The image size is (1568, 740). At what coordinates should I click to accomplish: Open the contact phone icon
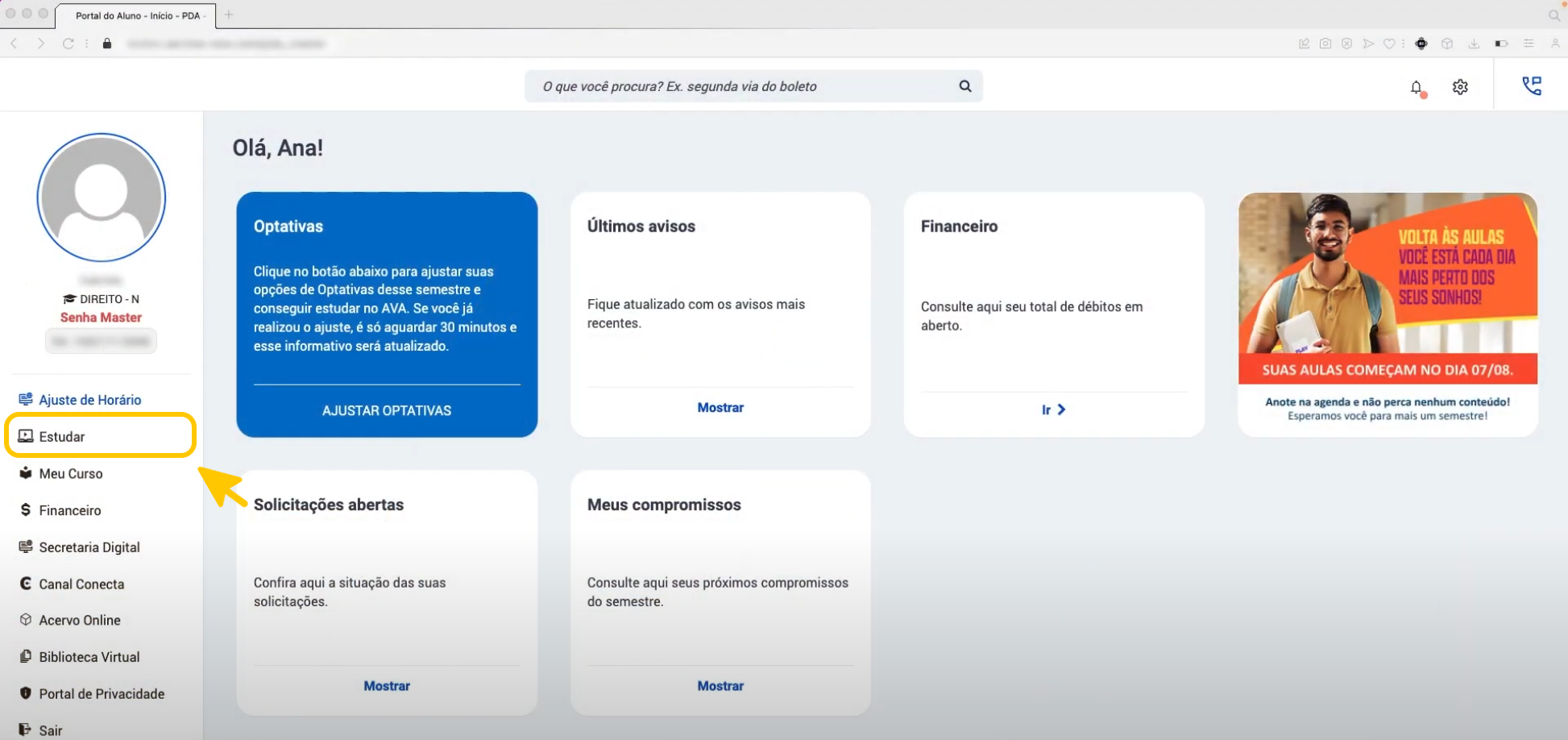click(x=1532, y=85)
